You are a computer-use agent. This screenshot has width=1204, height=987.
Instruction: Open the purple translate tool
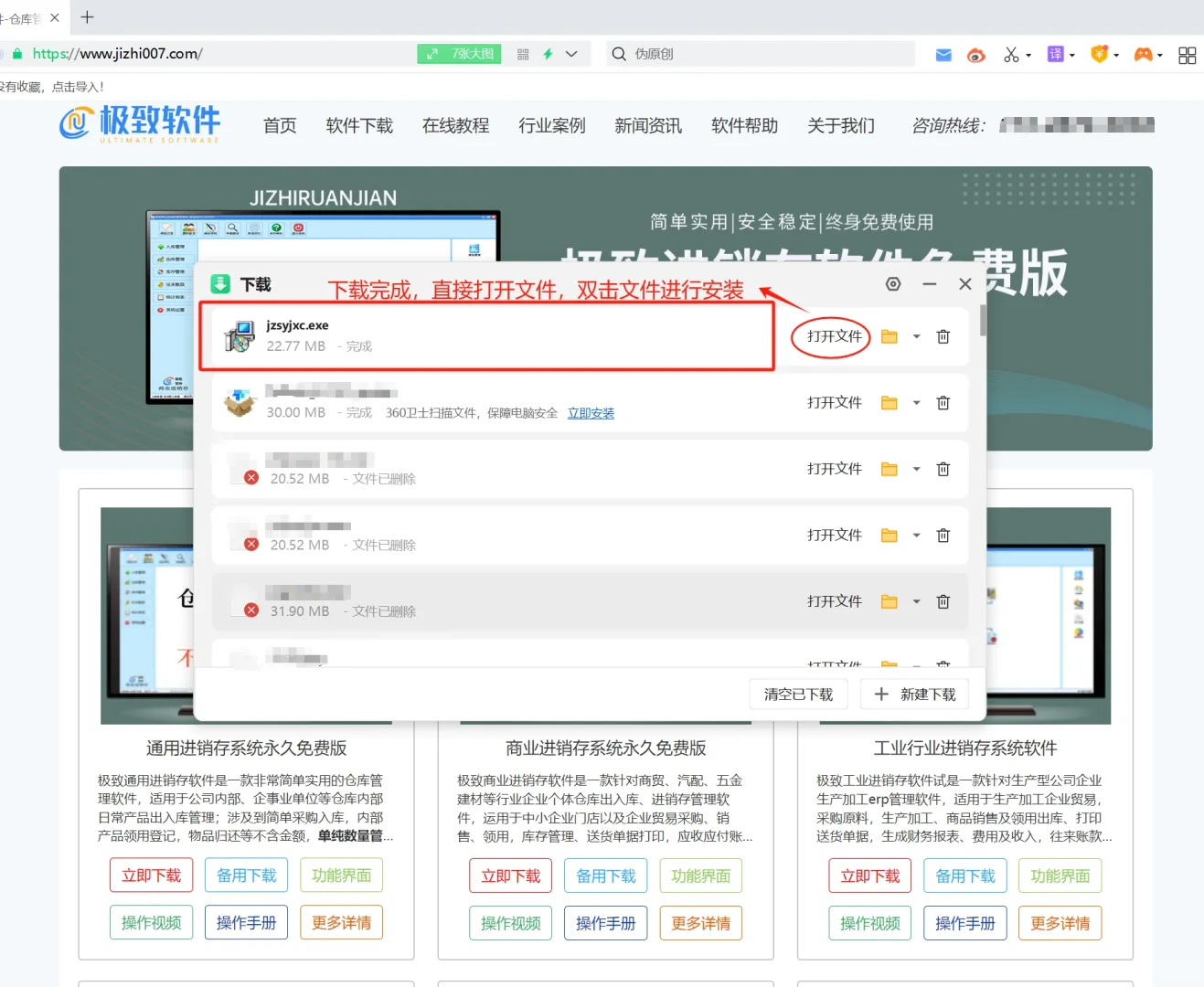pos(1056,54)
